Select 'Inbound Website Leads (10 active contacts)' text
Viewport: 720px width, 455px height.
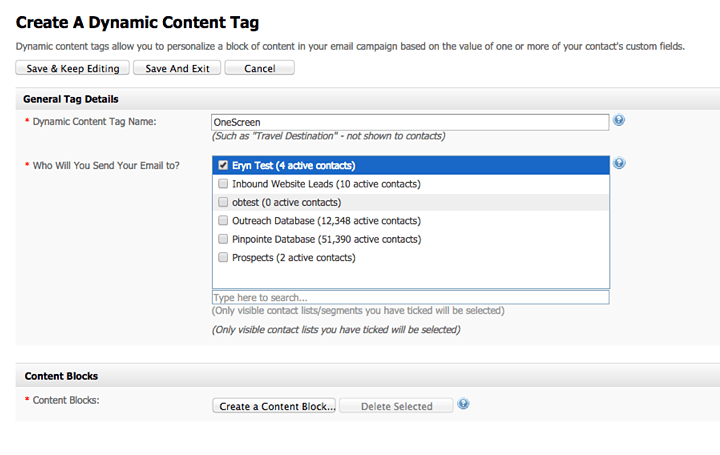click(x=326, y=184)
